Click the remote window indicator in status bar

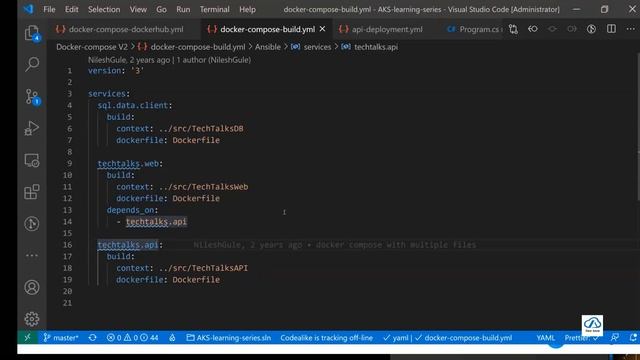(27, 338)
